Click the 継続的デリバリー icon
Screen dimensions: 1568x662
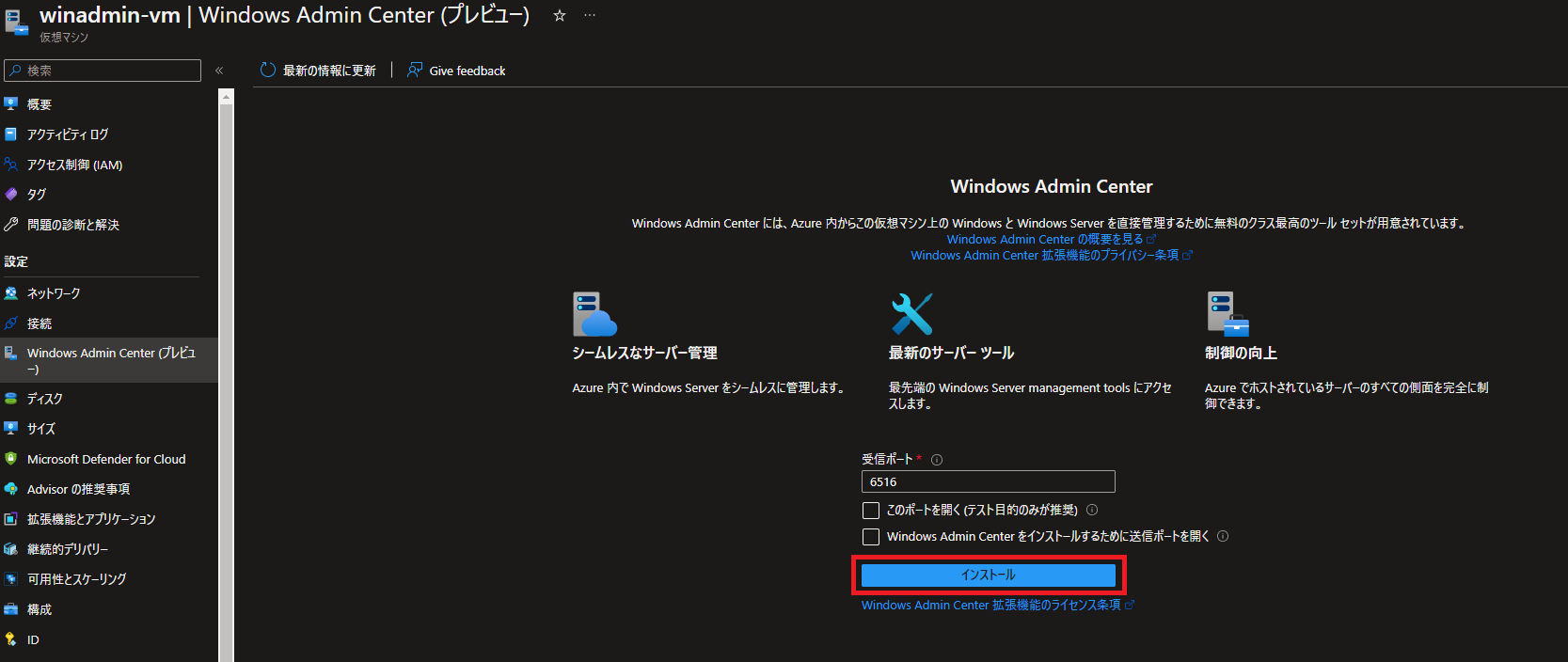(11, 549)
